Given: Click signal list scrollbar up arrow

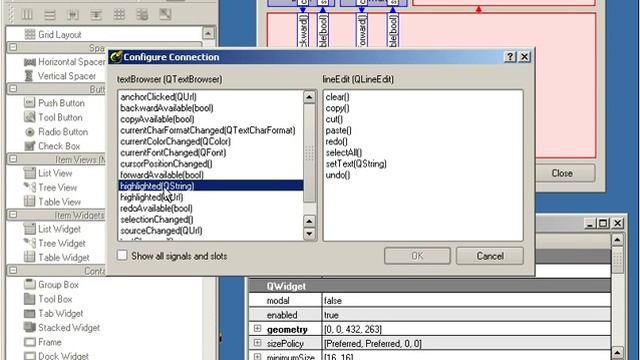Looking at the screenshot, I should click(x=309, y=97).
